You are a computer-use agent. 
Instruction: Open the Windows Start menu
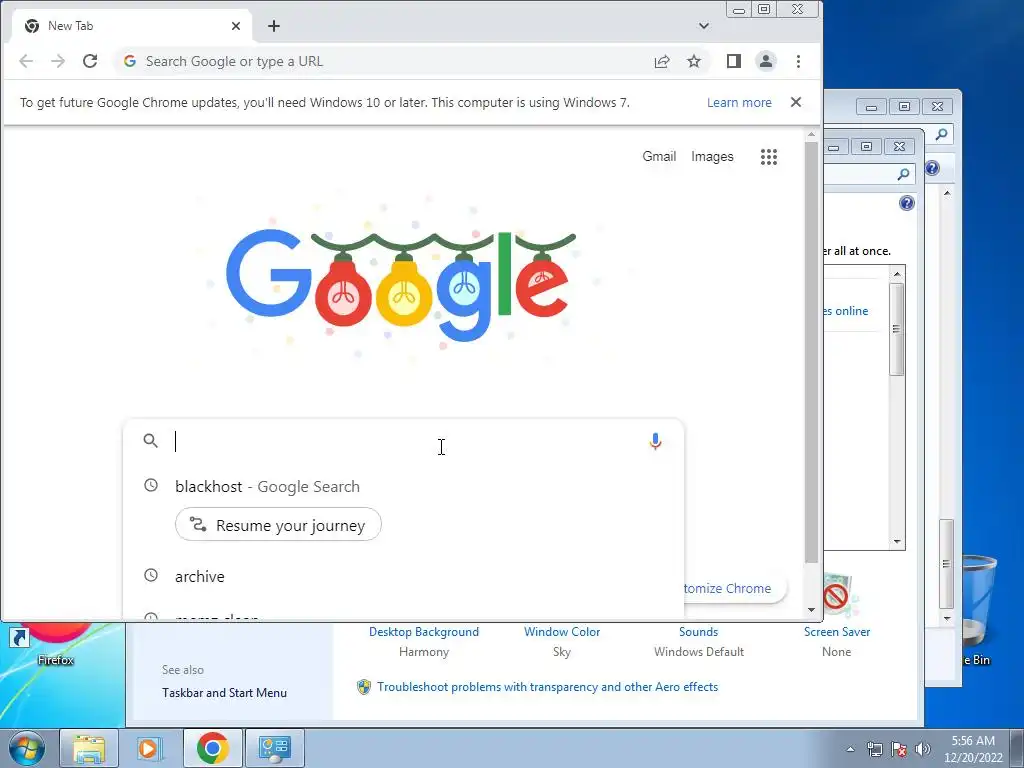tap(27, 748)
